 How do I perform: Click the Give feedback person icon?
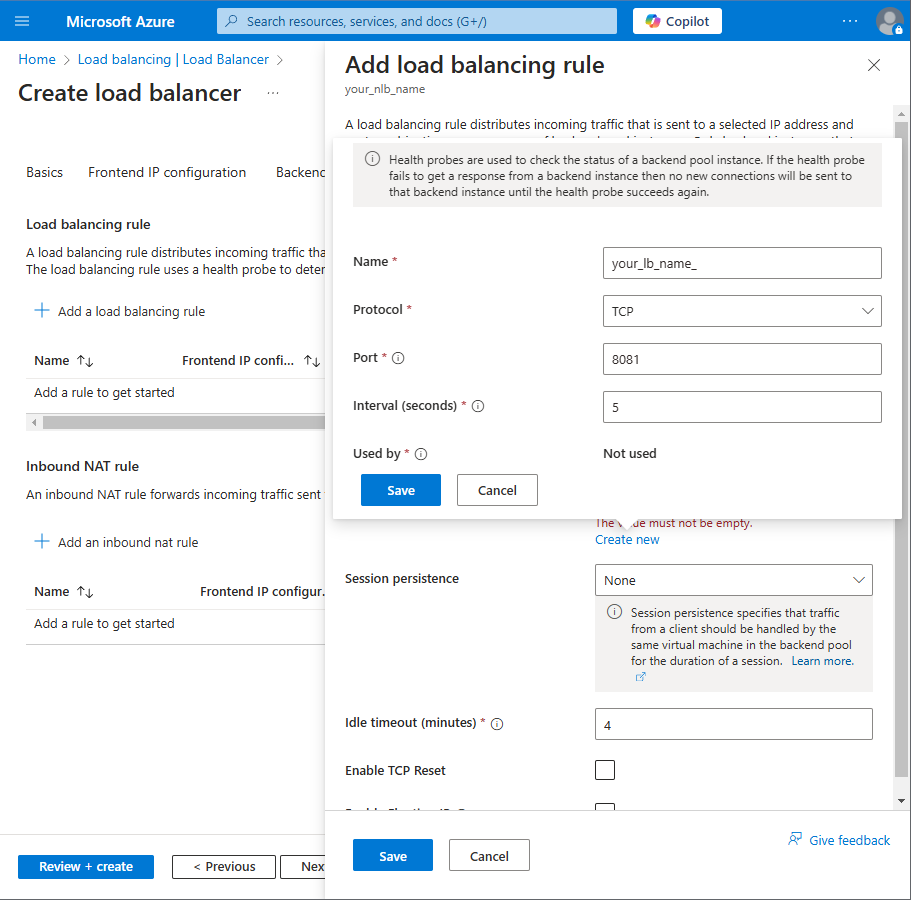click(x=795, y=839)
